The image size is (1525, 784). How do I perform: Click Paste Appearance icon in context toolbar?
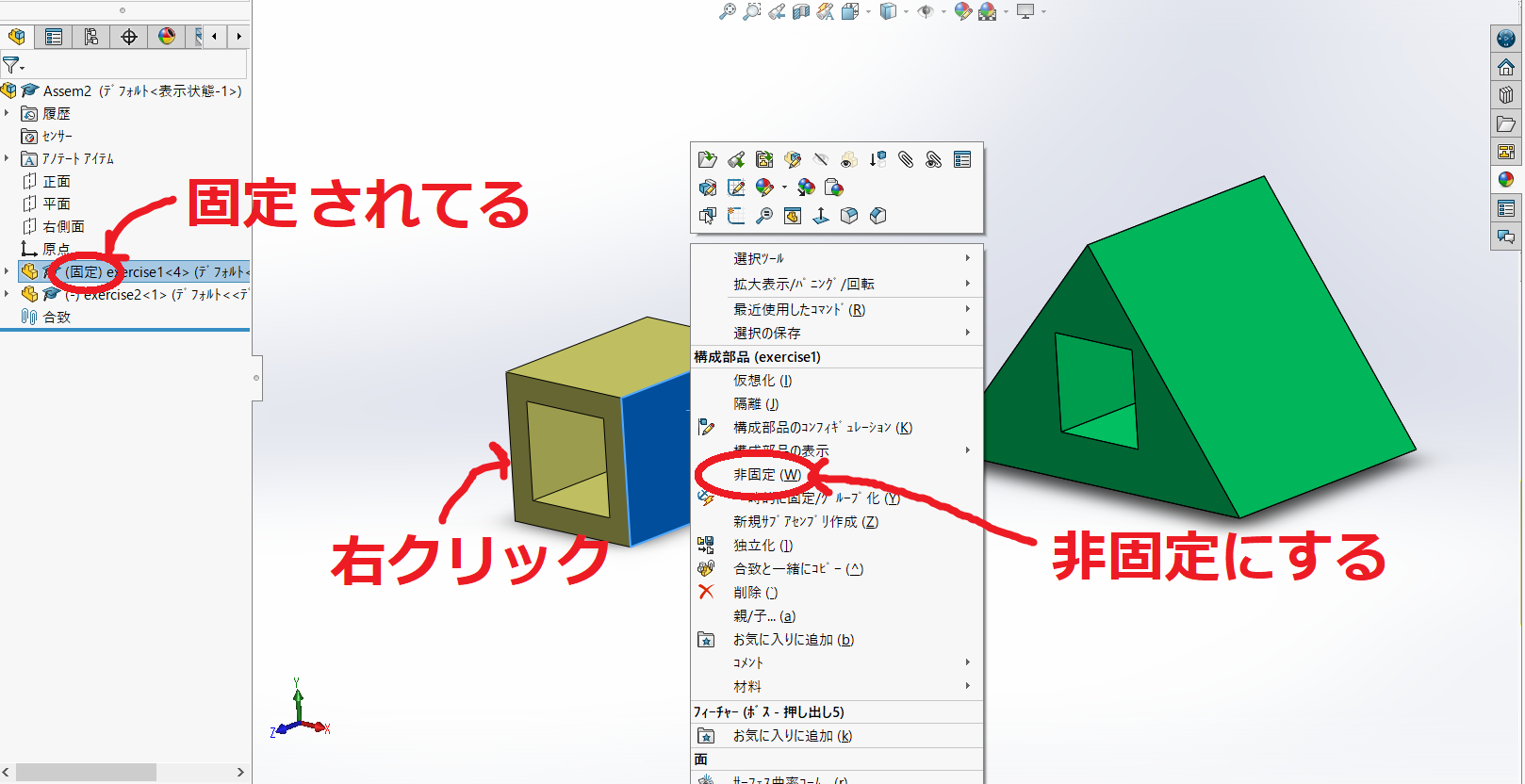(x=834, y=188)
